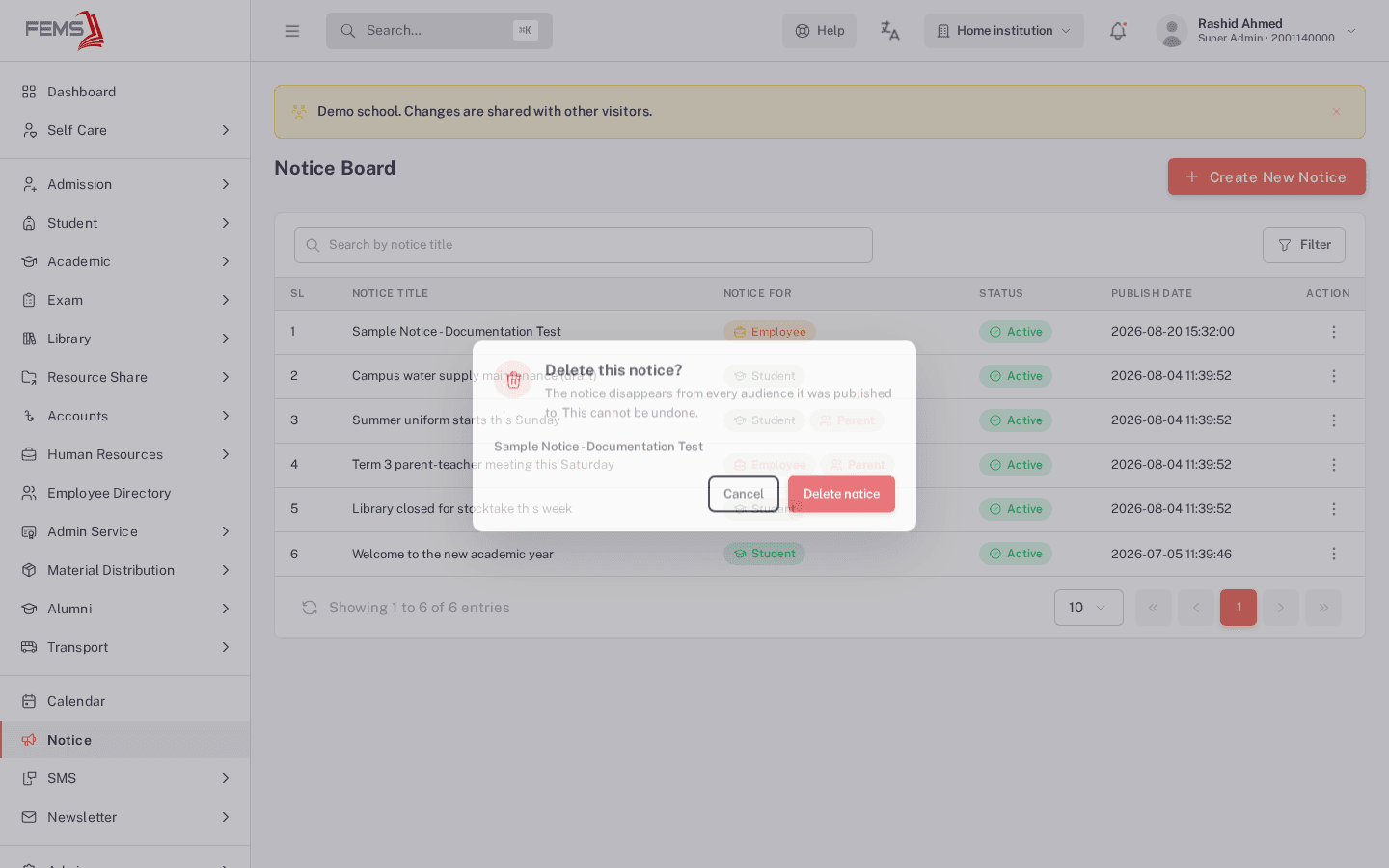Click the Student tag in Welcome academic year row
Image resolution: width=1389 pixels, height=868 pixels.
764,554
